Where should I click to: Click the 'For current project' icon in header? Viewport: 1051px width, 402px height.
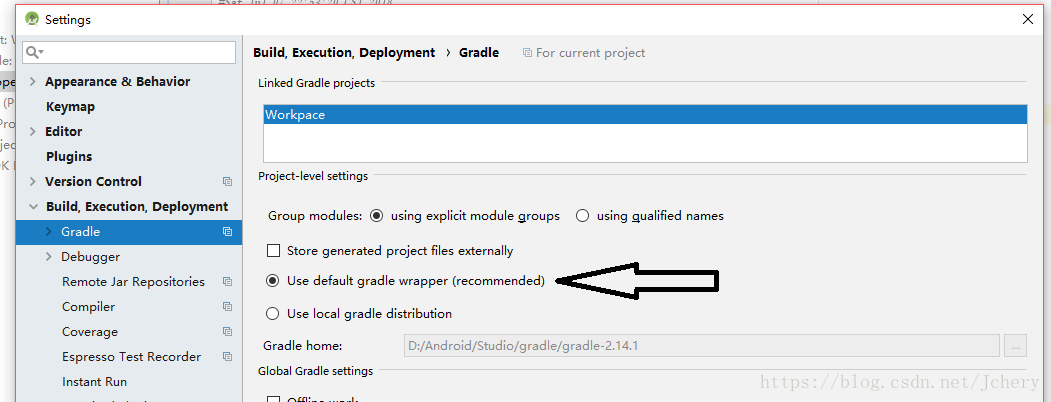pyautogui.click(x=528, y=53)
